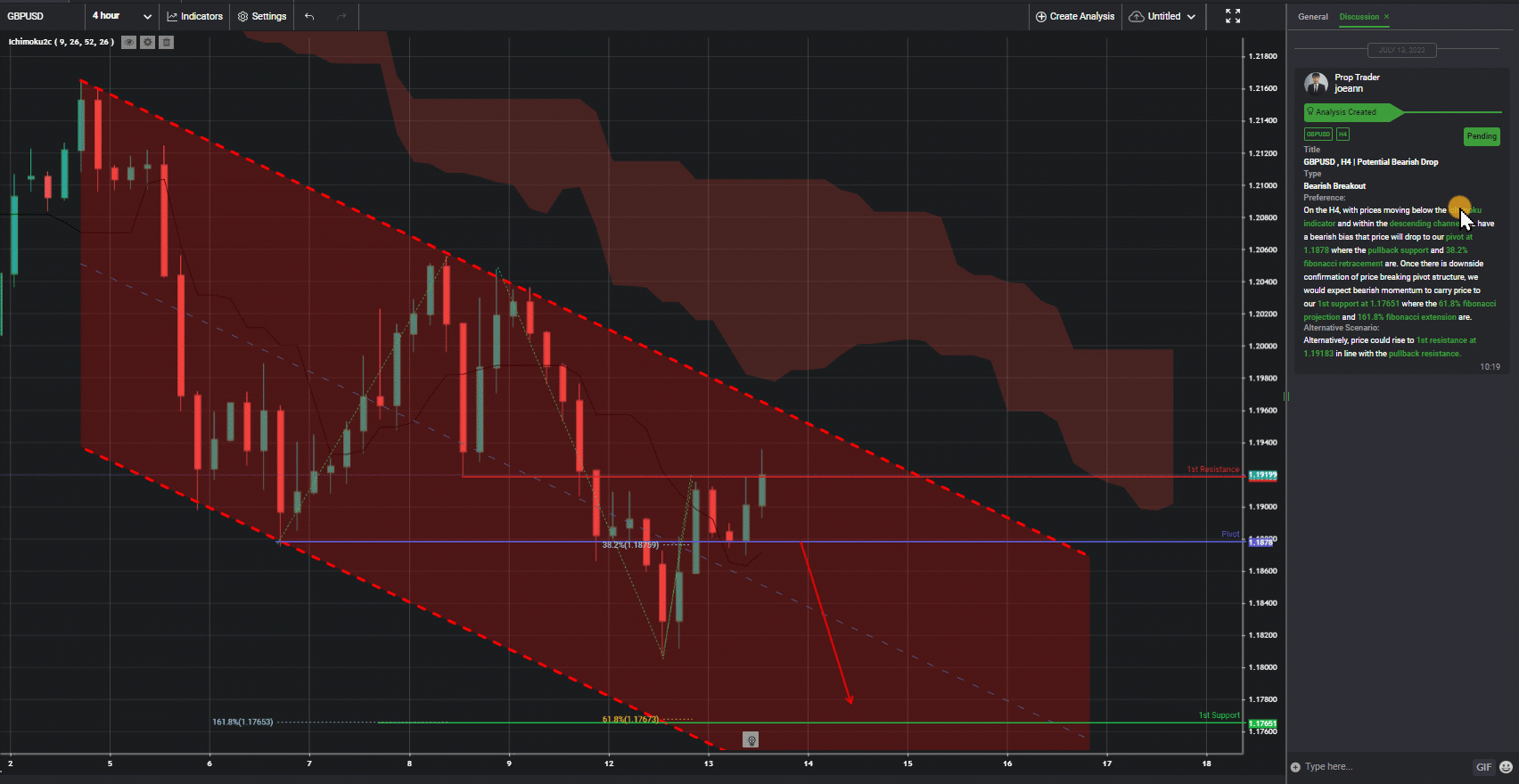
Task: Click the 1st Support price label 1.17651
Action: pyautogui.click(x=1262, y=723)
